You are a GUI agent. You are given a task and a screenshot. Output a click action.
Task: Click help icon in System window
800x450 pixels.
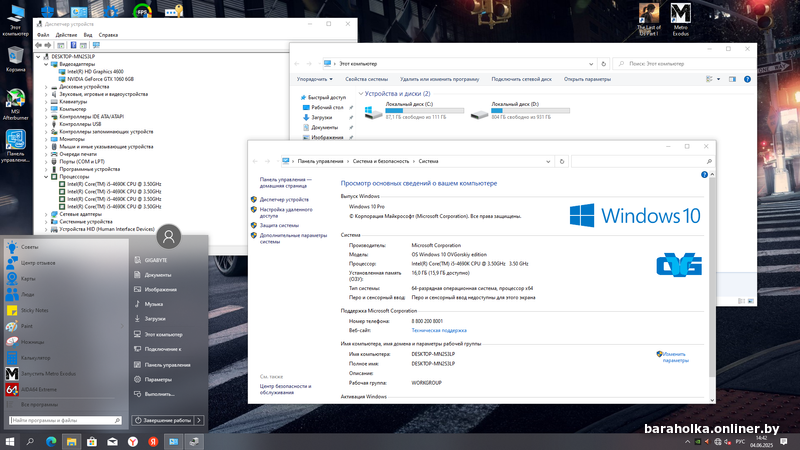click(x=704, y=175)
